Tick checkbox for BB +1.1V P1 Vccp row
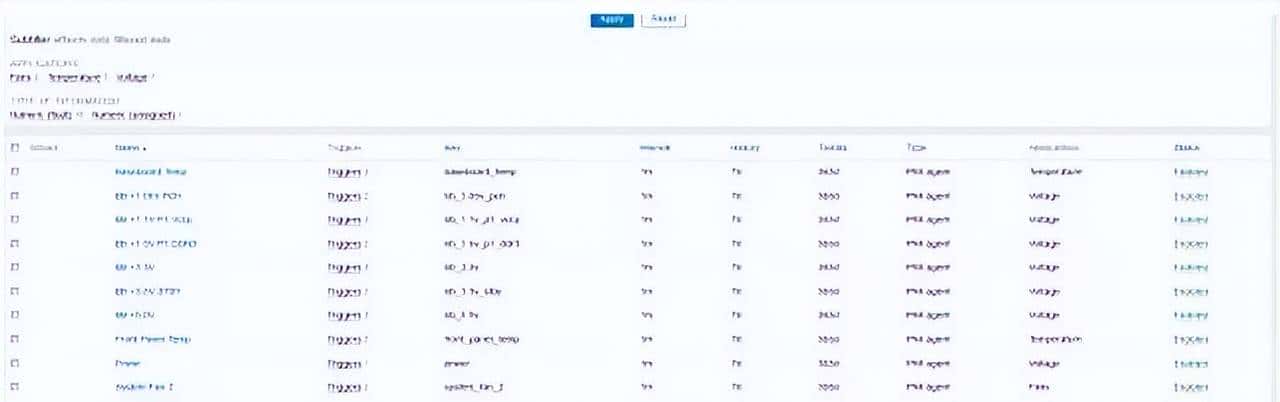Viewport: 1280px width, 402px height. (14, 219)
